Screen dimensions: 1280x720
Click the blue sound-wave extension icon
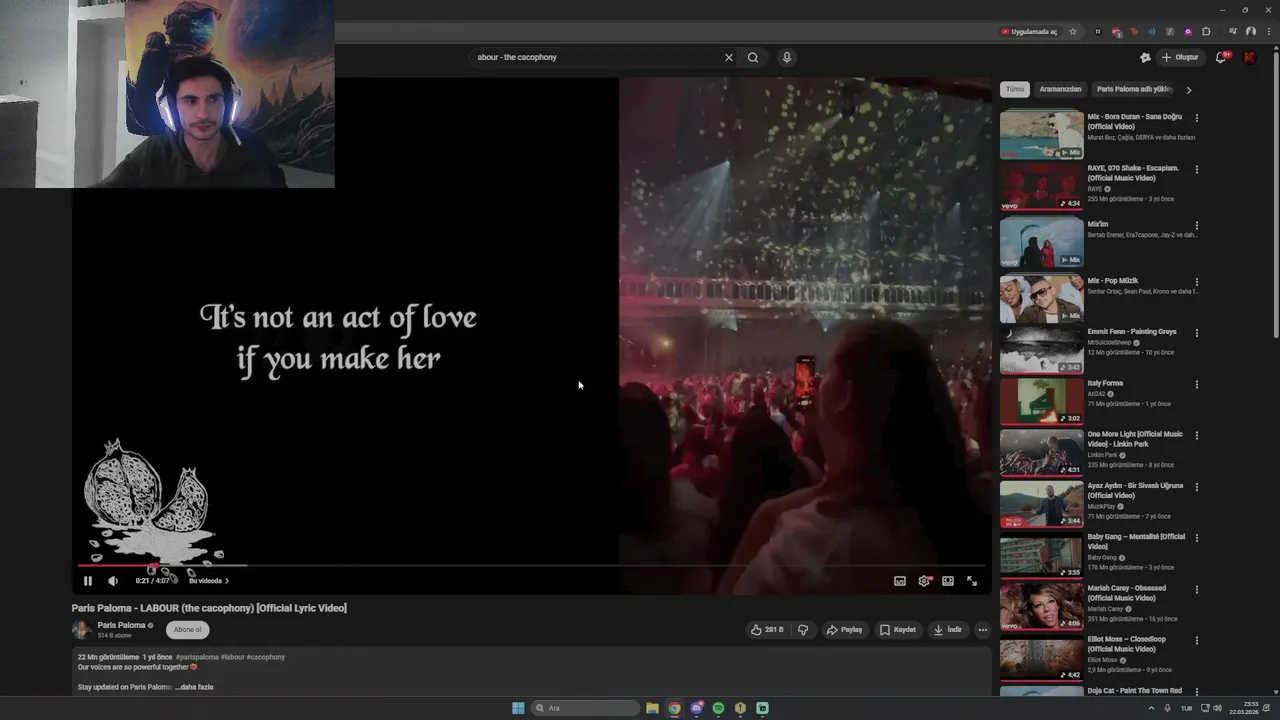1152,31
